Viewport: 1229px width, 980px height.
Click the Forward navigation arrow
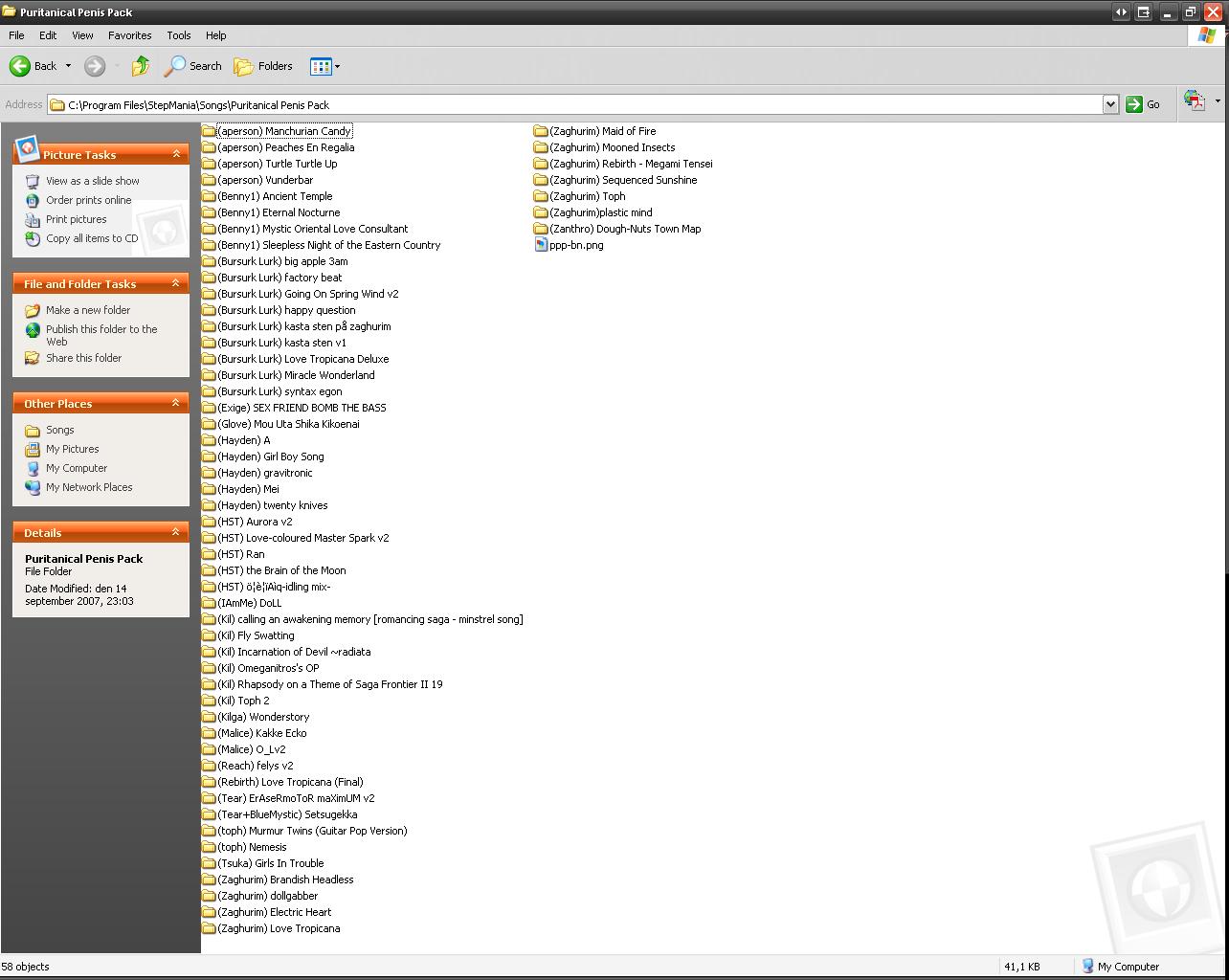pyautogui.click(x=94, y=66)
